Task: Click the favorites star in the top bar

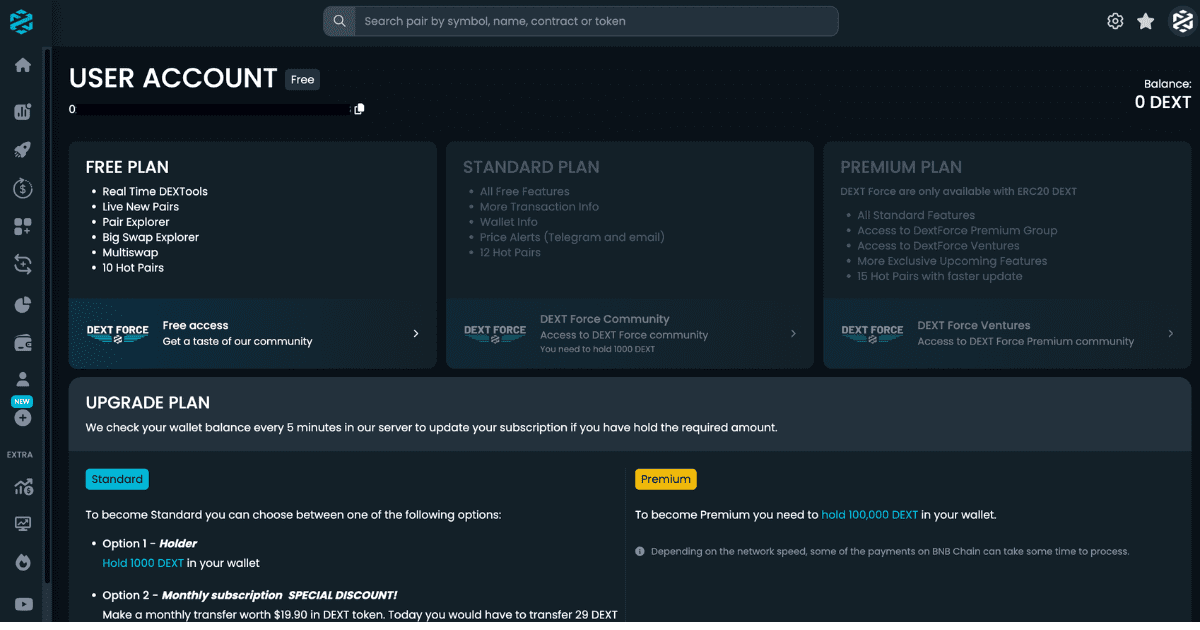Action: (x=1145, y=20)
